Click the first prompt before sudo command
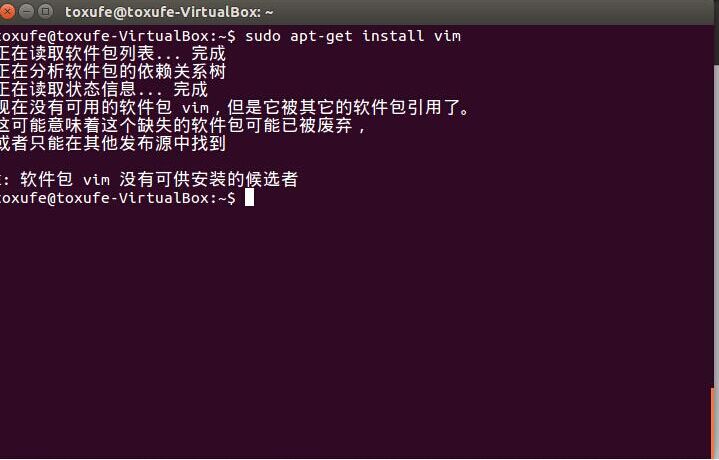The image size is (719, 460). (118, 36)
